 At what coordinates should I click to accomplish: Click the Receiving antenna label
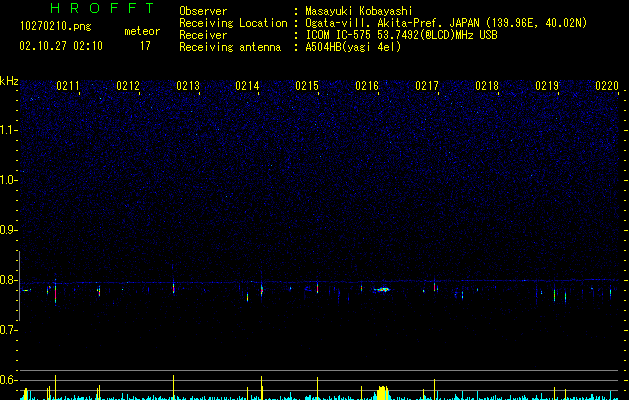[230, 47]
